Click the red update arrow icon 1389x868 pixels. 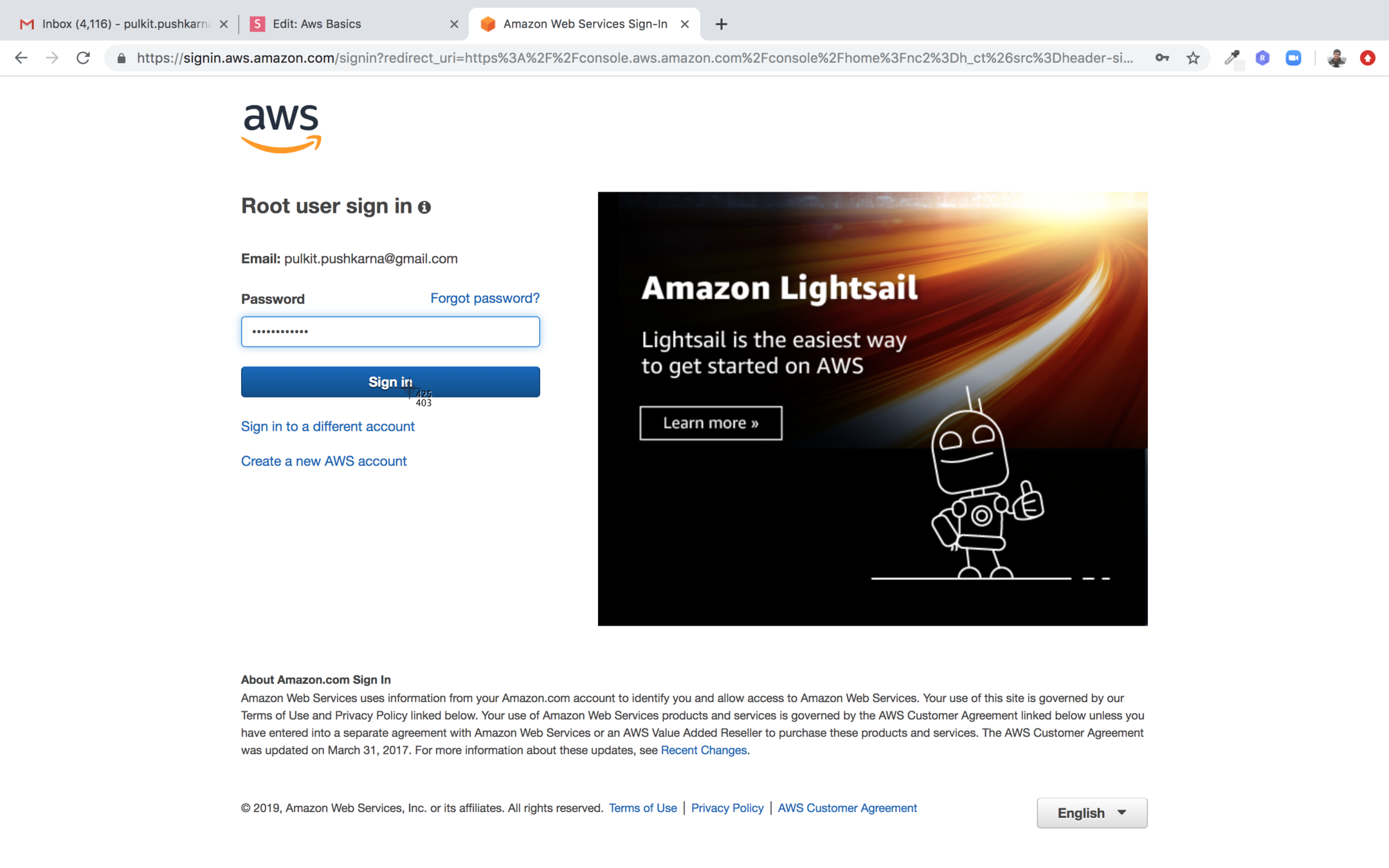[x=1368, y=58]
